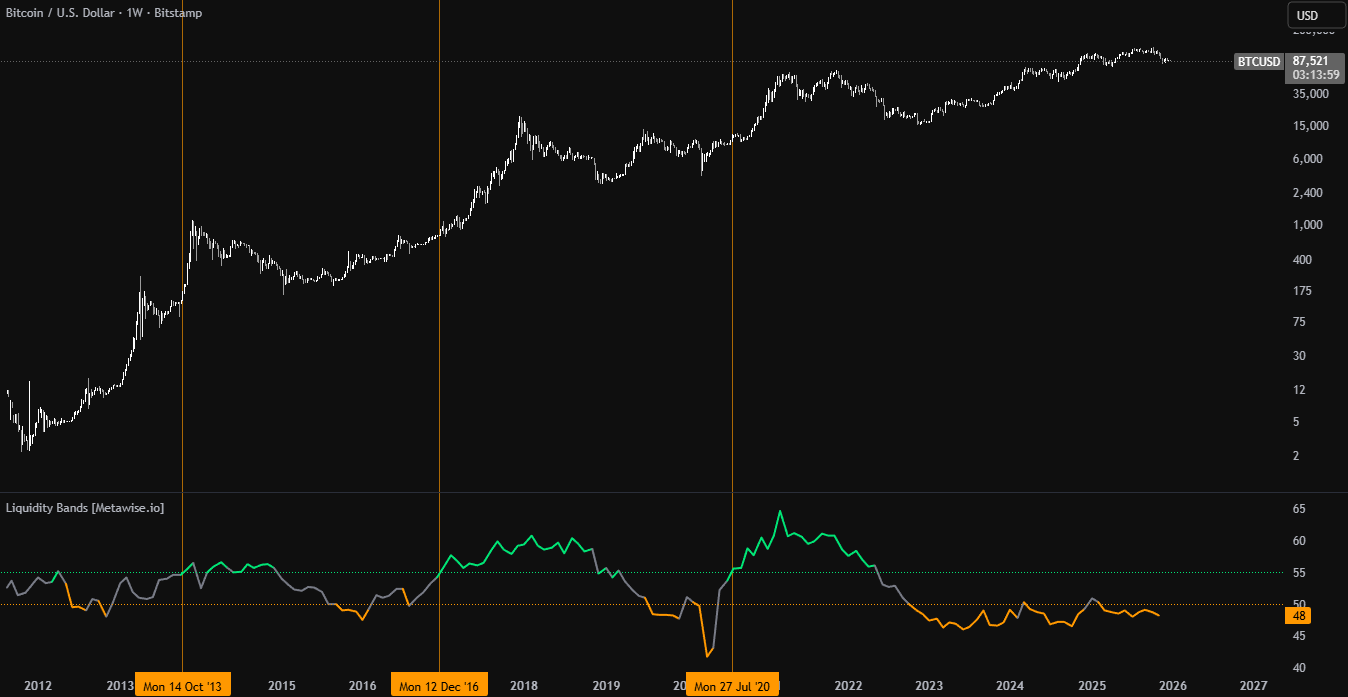Click the 65 level on indicator scale
Viewport: 1348px width, 697px height.
pyautogui.click(x=1298, y=509)
